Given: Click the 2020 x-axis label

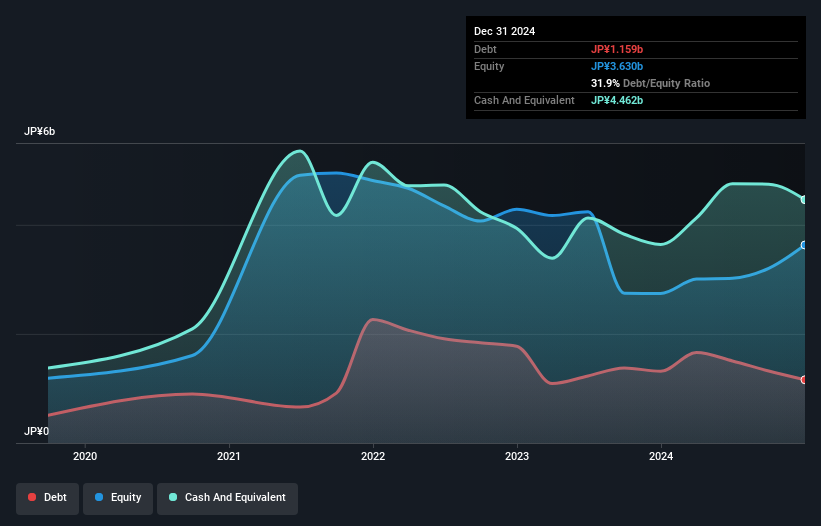Looking at the screenshot, I should 85,456.
